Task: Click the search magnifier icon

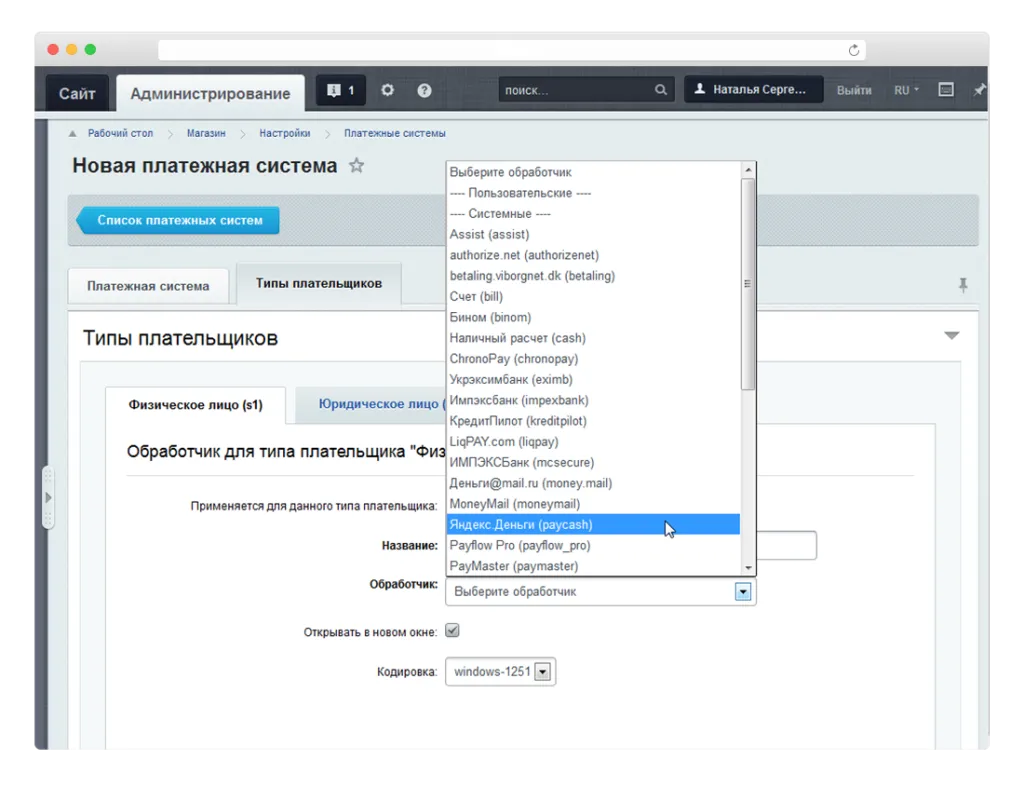Action: (x=661, y=90)
